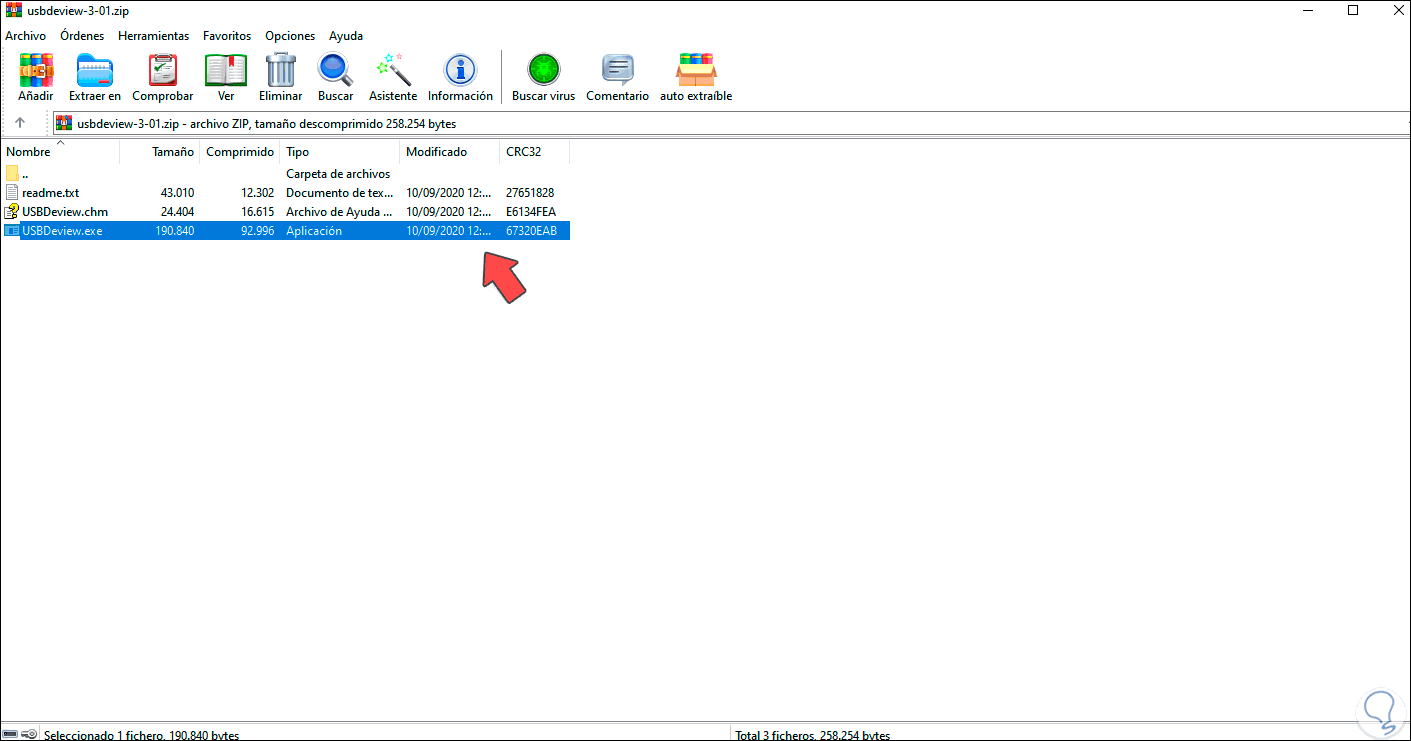
Task: Sort by the Tipo column header
Action: click(340, 152)
